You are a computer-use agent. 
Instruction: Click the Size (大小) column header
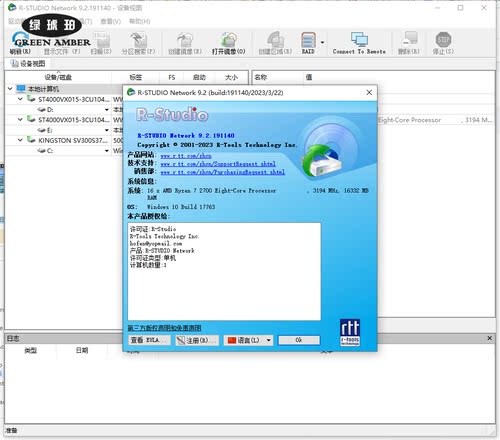pyautogui.click(x=231, y=77)
